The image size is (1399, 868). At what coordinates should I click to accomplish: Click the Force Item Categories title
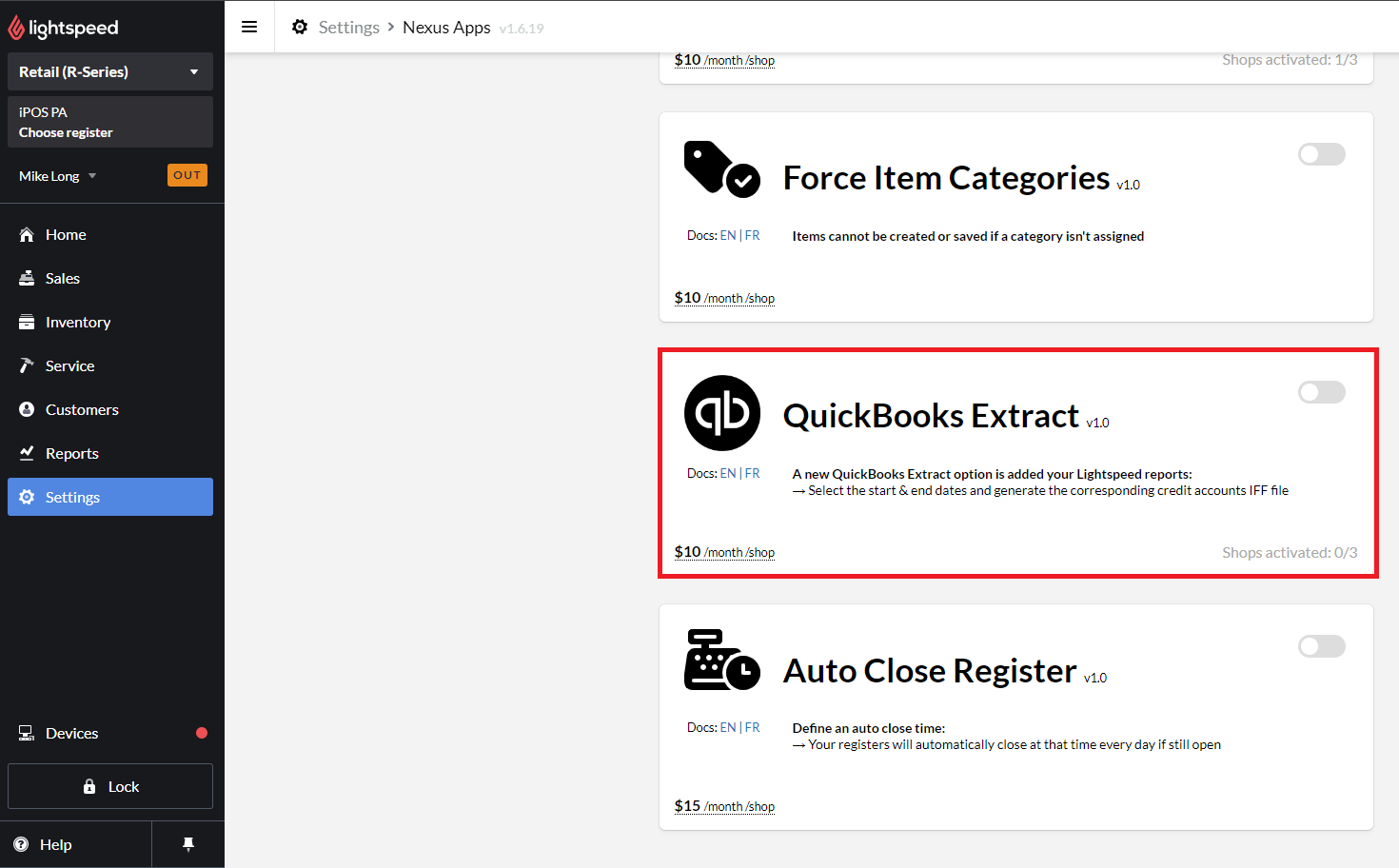tap(946, 178)
